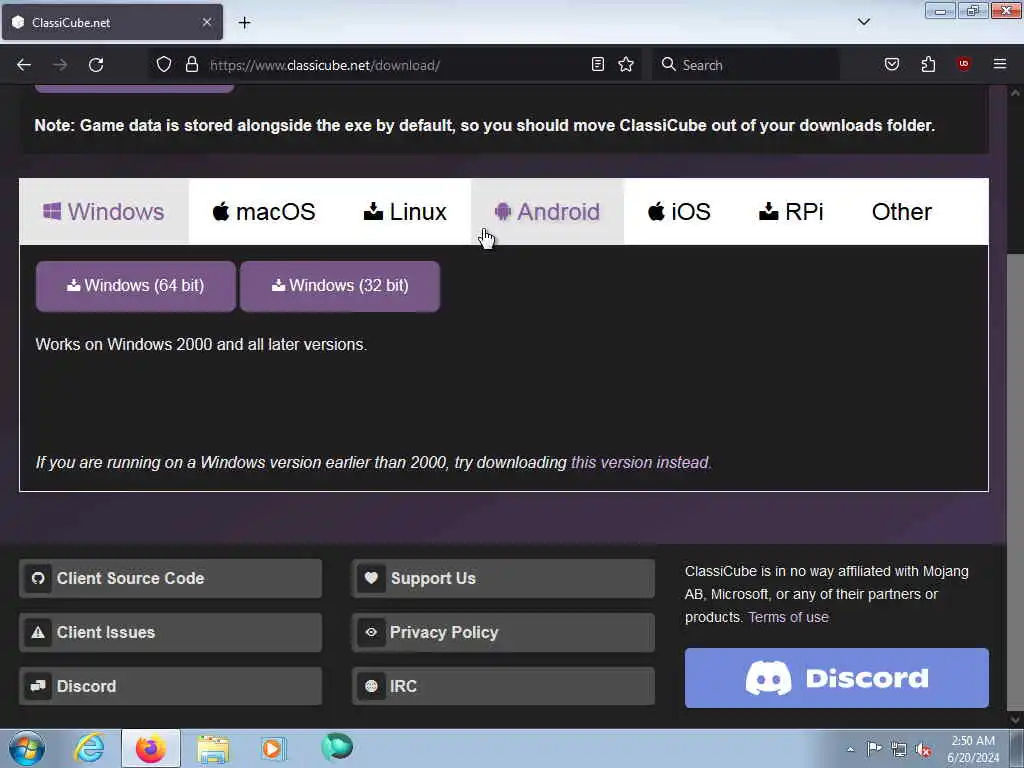Select the RPi platform tab
Screen dimensions: 1024x768
pyautogui.click(x=791, y=212)
